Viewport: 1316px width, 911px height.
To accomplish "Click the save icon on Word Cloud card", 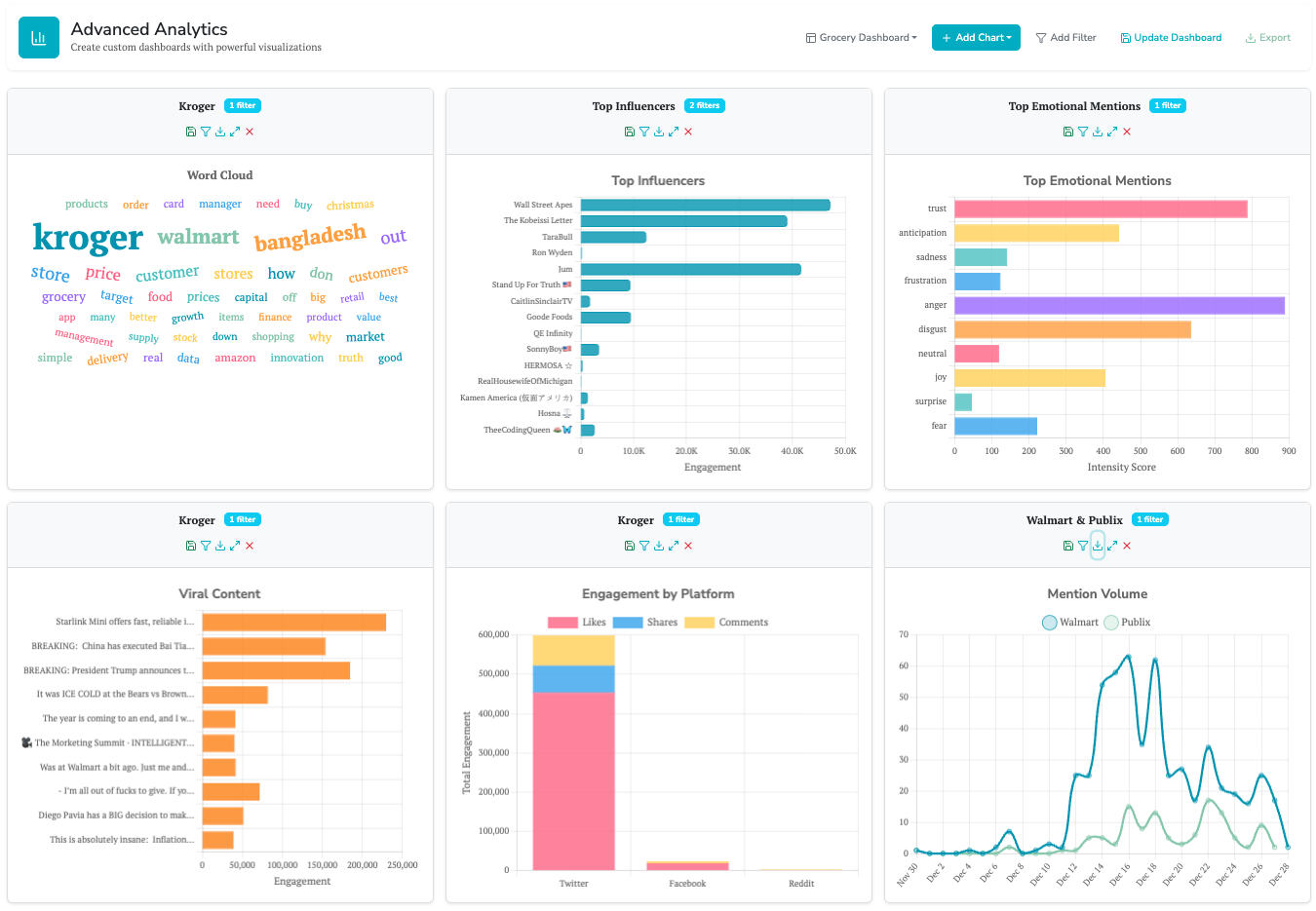I will 191,132.
